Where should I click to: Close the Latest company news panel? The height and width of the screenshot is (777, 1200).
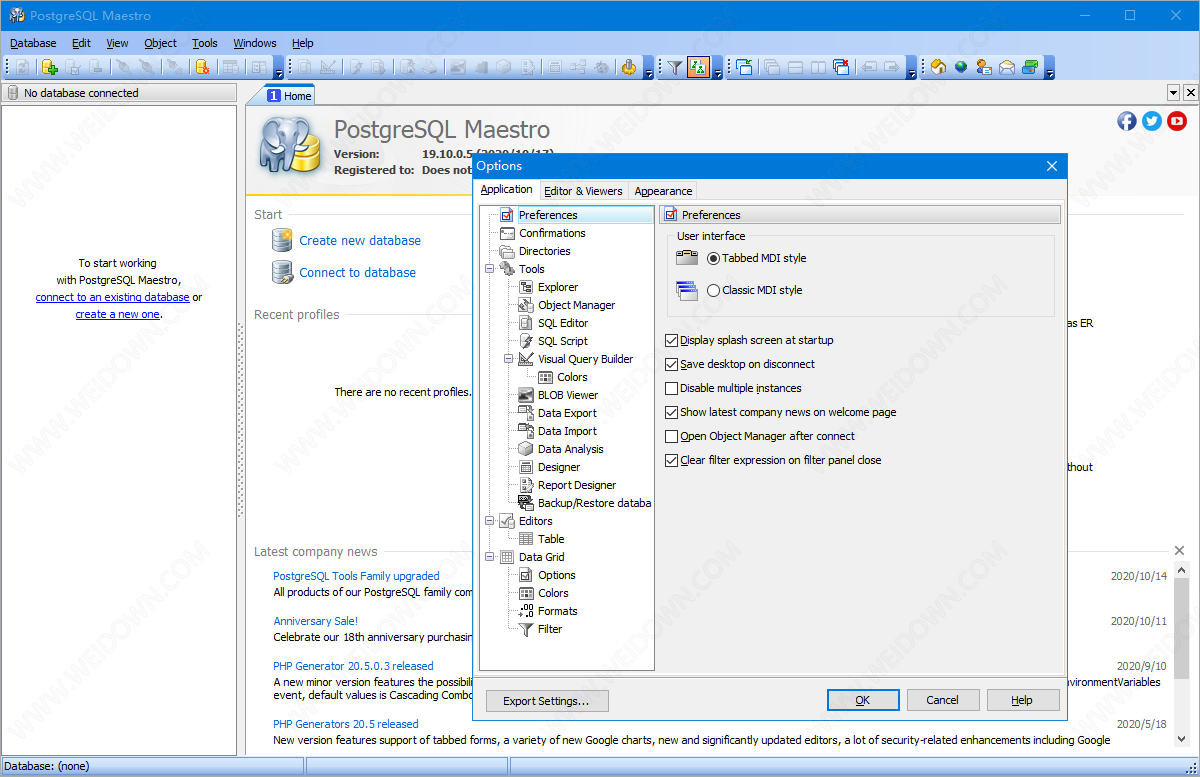click(1179, 551)
